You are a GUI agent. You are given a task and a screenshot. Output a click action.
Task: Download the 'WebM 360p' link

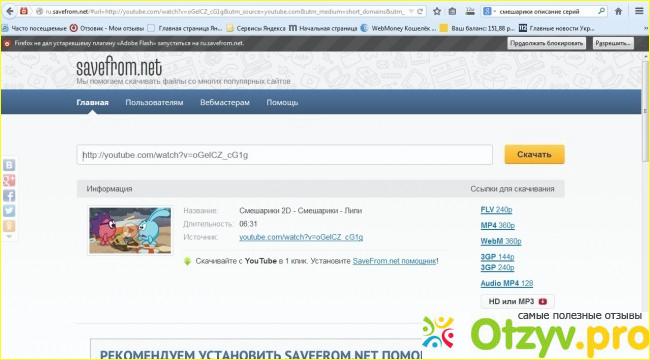point(501,241)
